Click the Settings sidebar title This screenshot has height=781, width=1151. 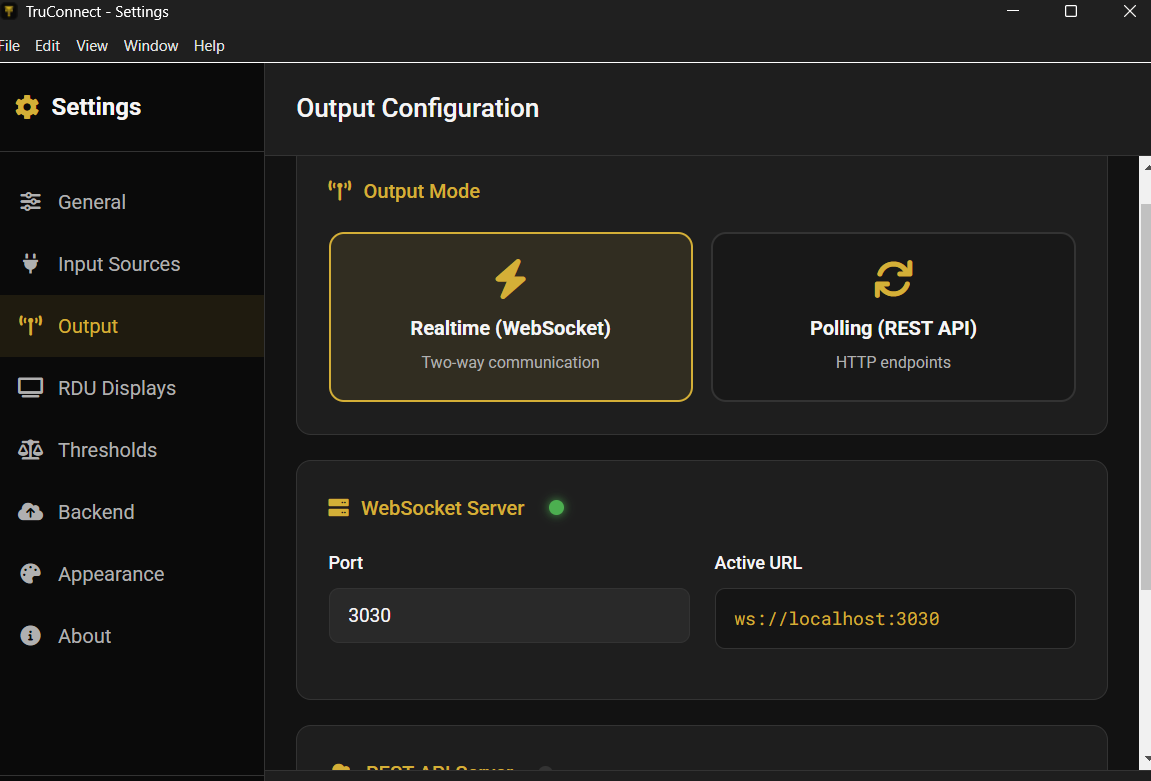(x=96, y=107)
